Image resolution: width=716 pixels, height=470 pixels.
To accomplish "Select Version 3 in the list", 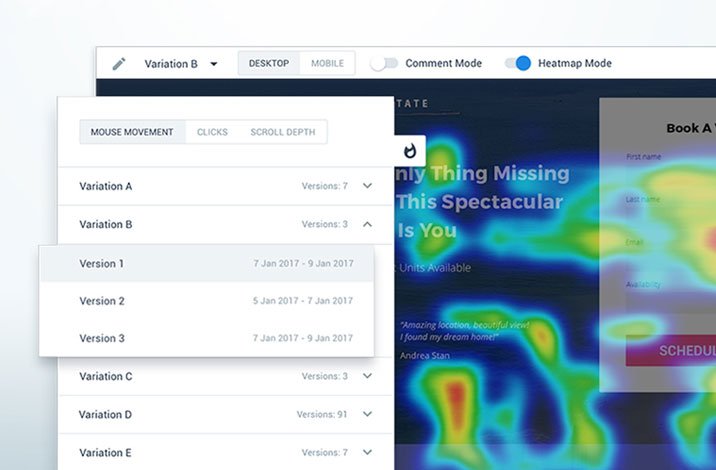I will pos(206,338).
